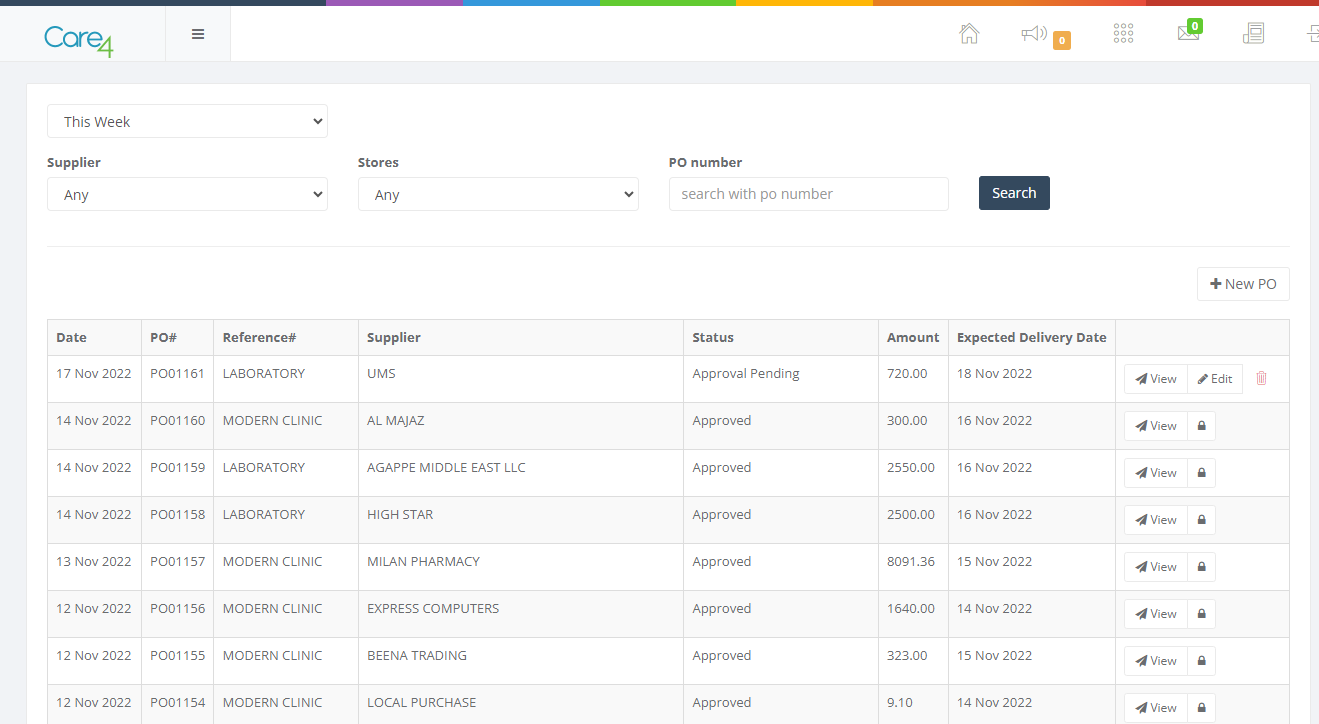Click the lock icon for PO01158
The height and width of the screenshot is (724, 1319).
tap(1201, 520)
